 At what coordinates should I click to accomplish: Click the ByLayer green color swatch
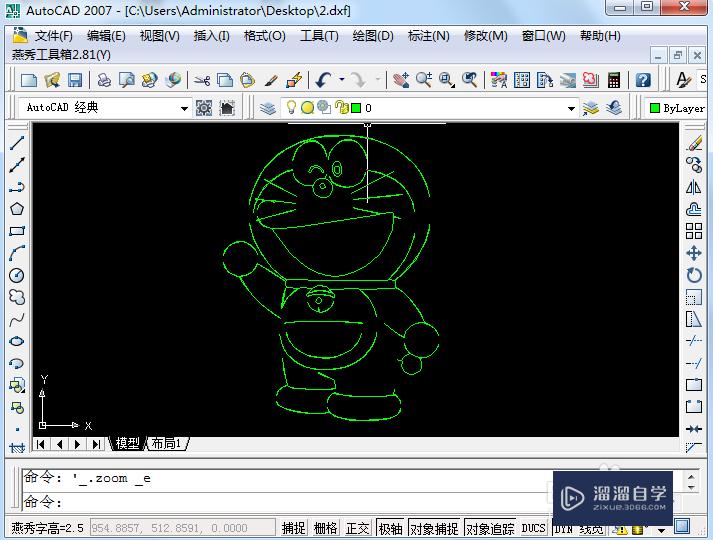pos(655,108)
